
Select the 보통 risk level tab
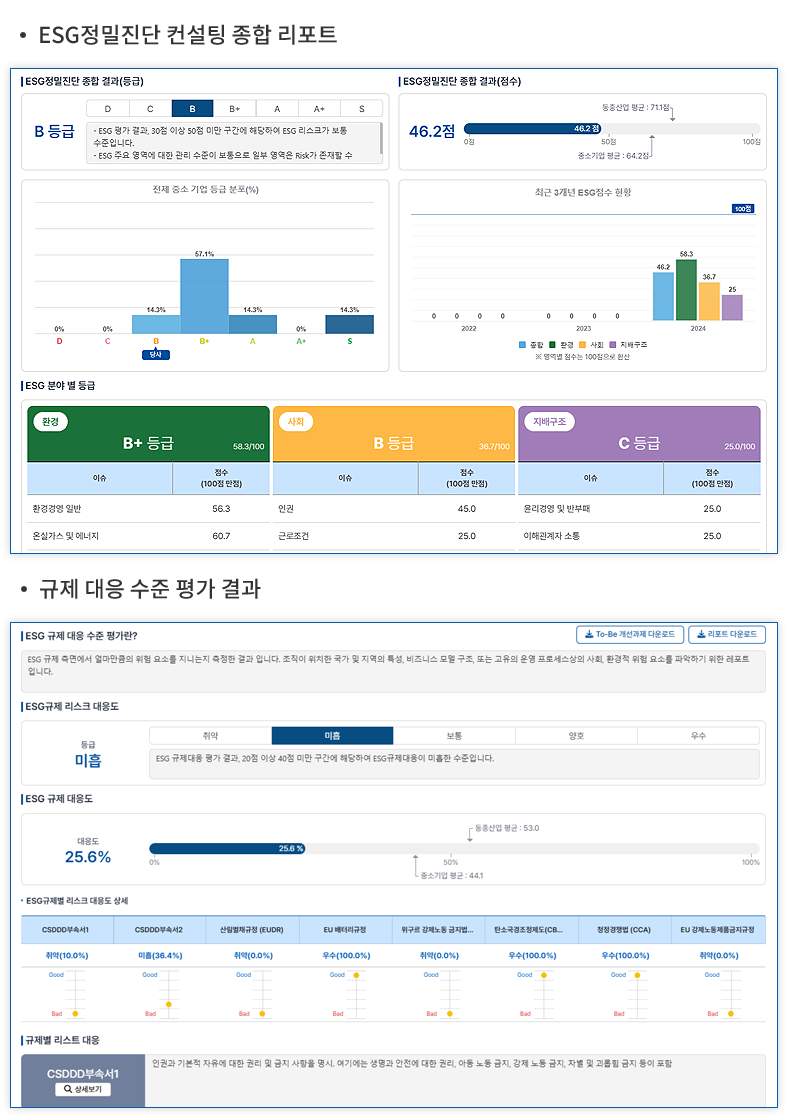coord(454,736)
